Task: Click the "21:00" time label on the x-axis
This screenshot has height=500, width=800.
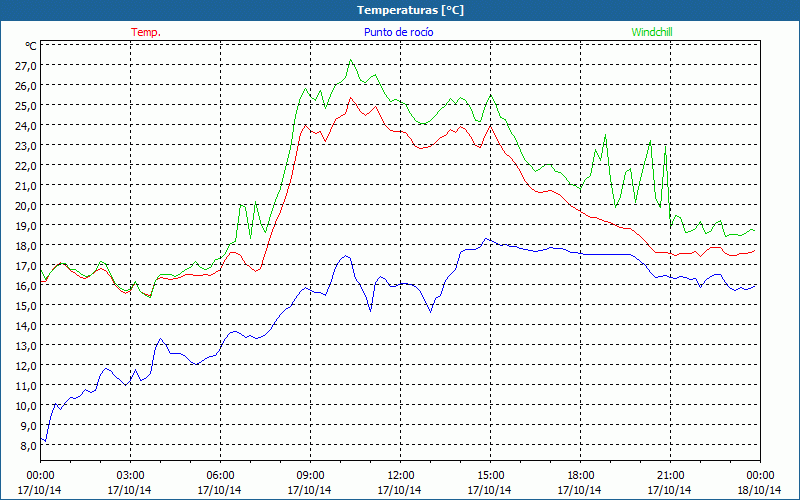Action: 670,476
